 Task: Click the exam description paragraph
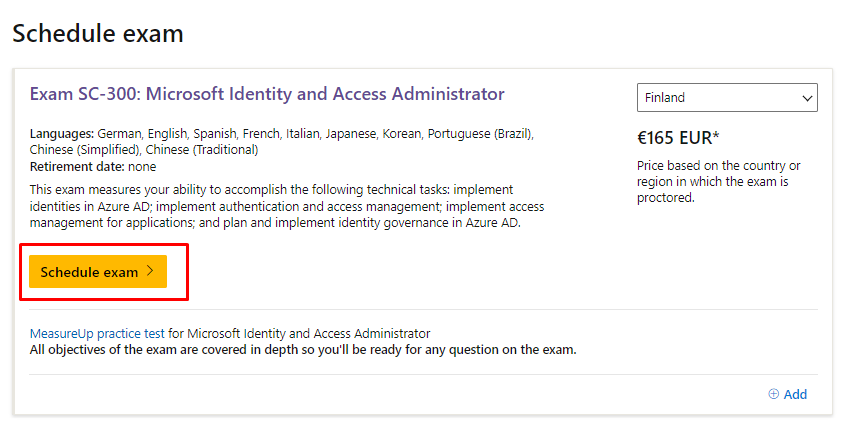pos(287,206)
